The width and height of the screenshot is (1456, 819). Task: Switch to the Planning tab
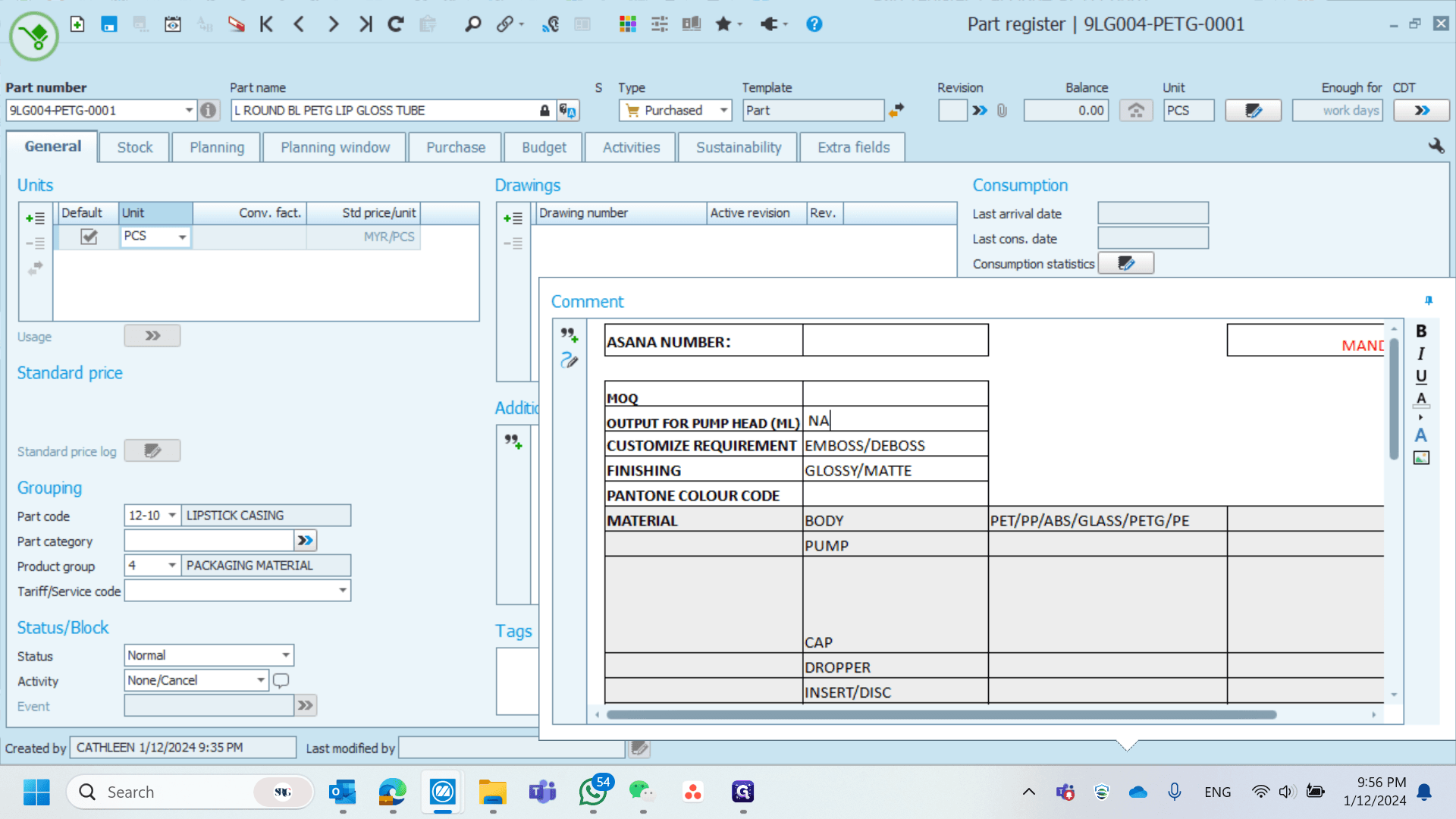point(217,147)
